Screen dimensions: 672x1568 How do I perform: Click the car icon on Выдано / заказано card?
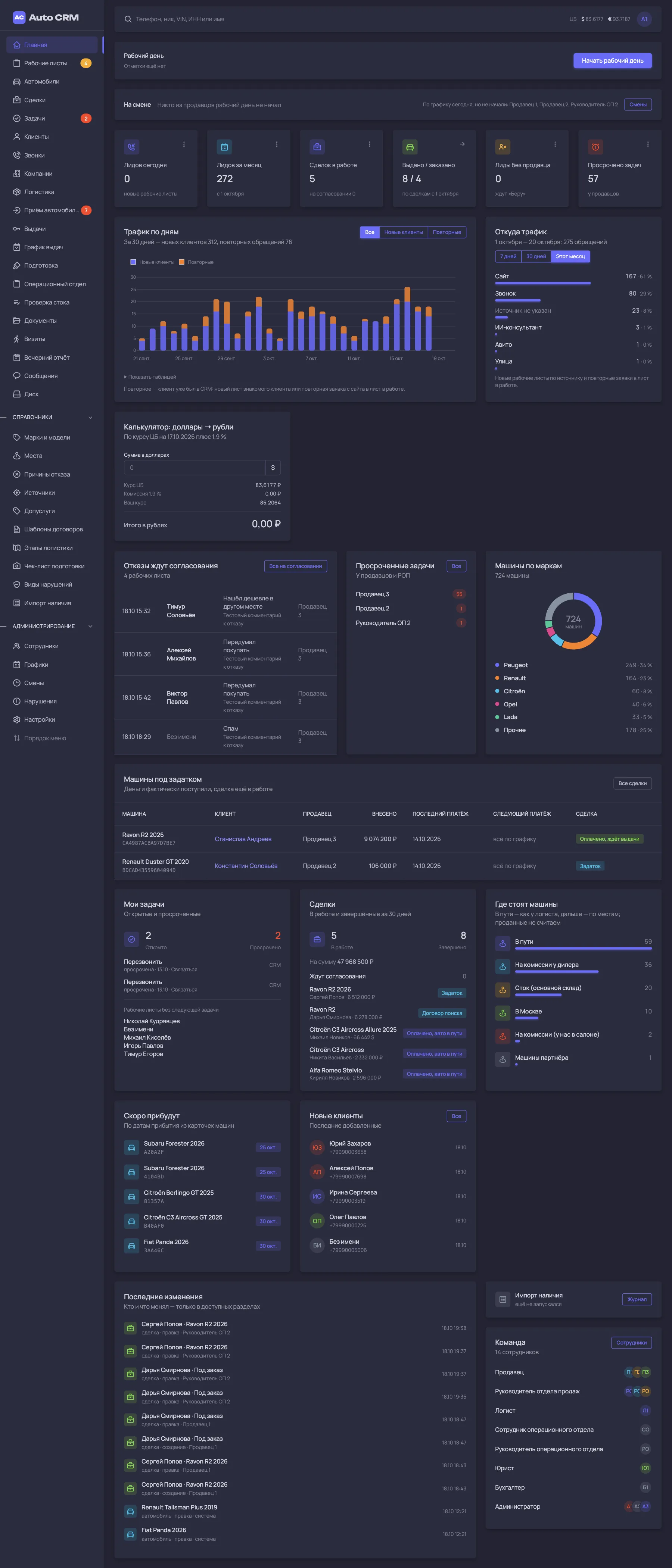(410, 147)
